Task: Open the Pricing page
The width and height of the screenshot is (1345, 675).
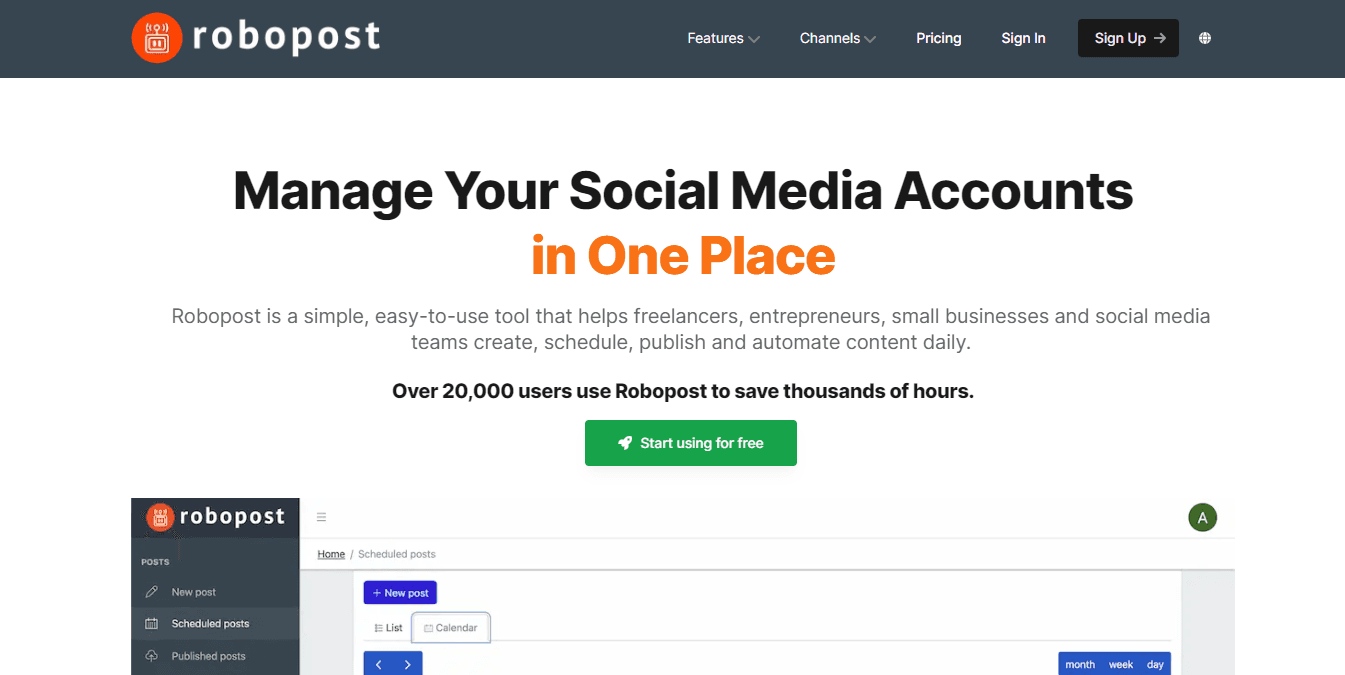Action: pos(938,38)
